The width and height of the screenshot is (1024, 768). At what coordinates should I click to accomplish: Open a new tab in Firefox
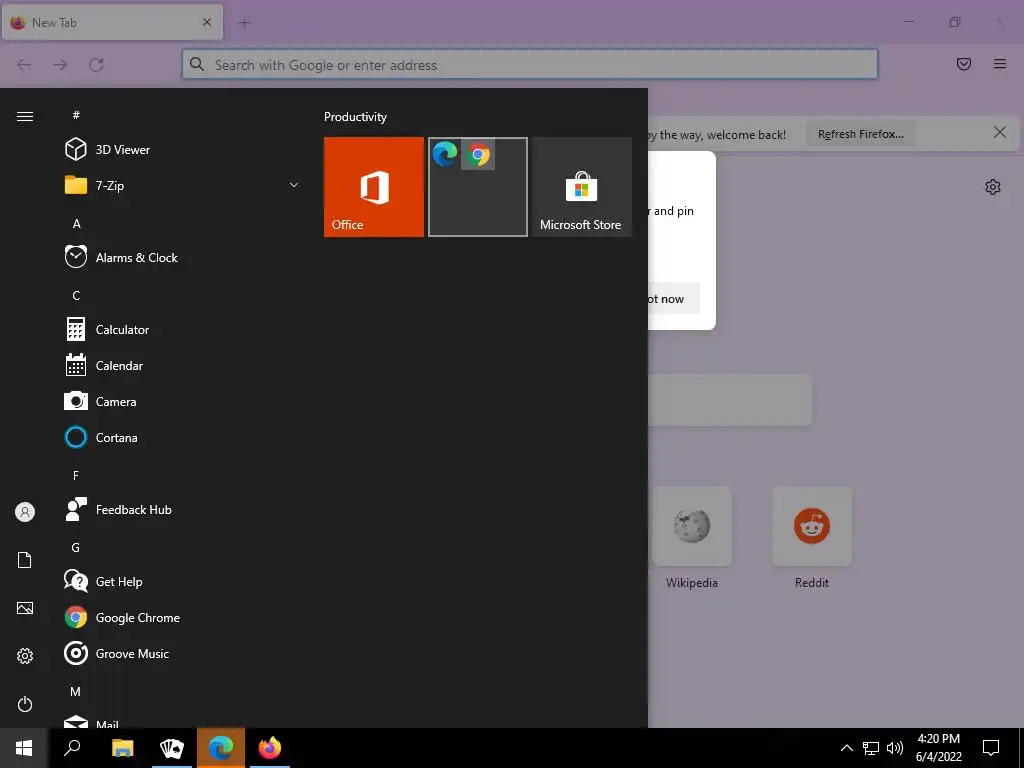pos(245,23)
